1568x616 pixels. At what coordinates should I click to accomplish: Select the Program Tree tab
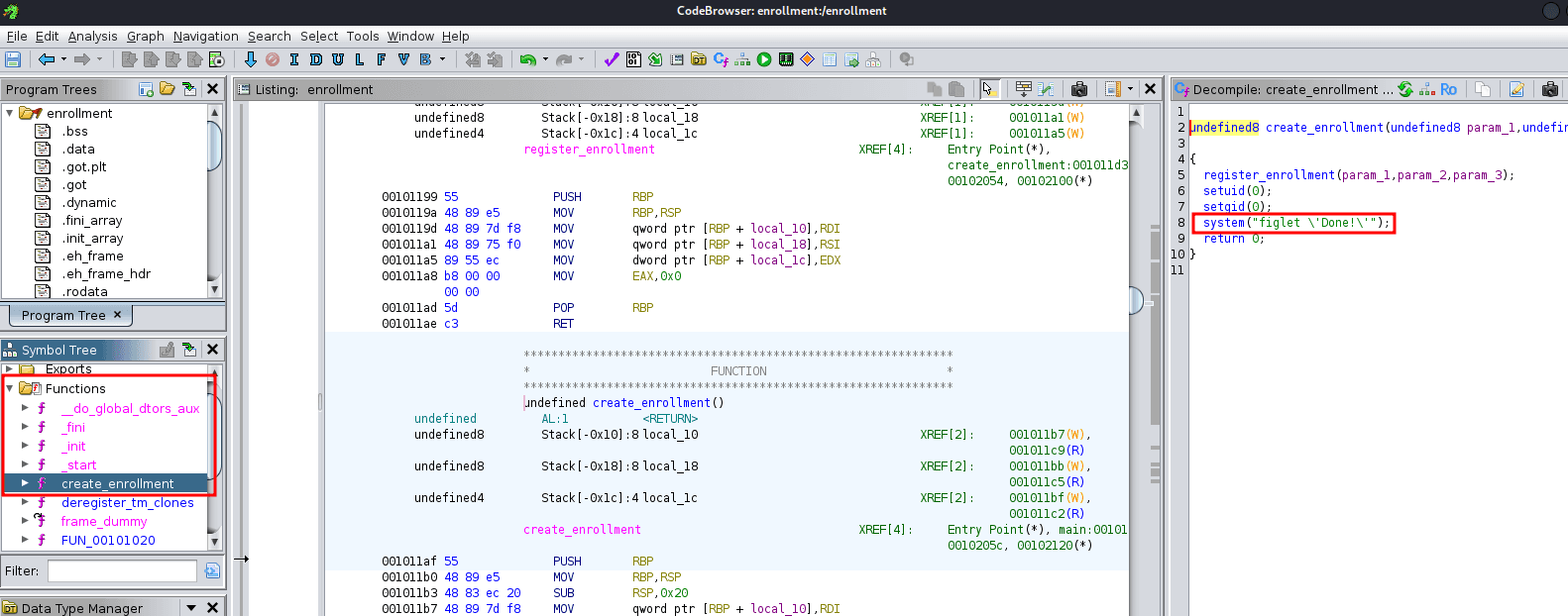tap(63, 315)
